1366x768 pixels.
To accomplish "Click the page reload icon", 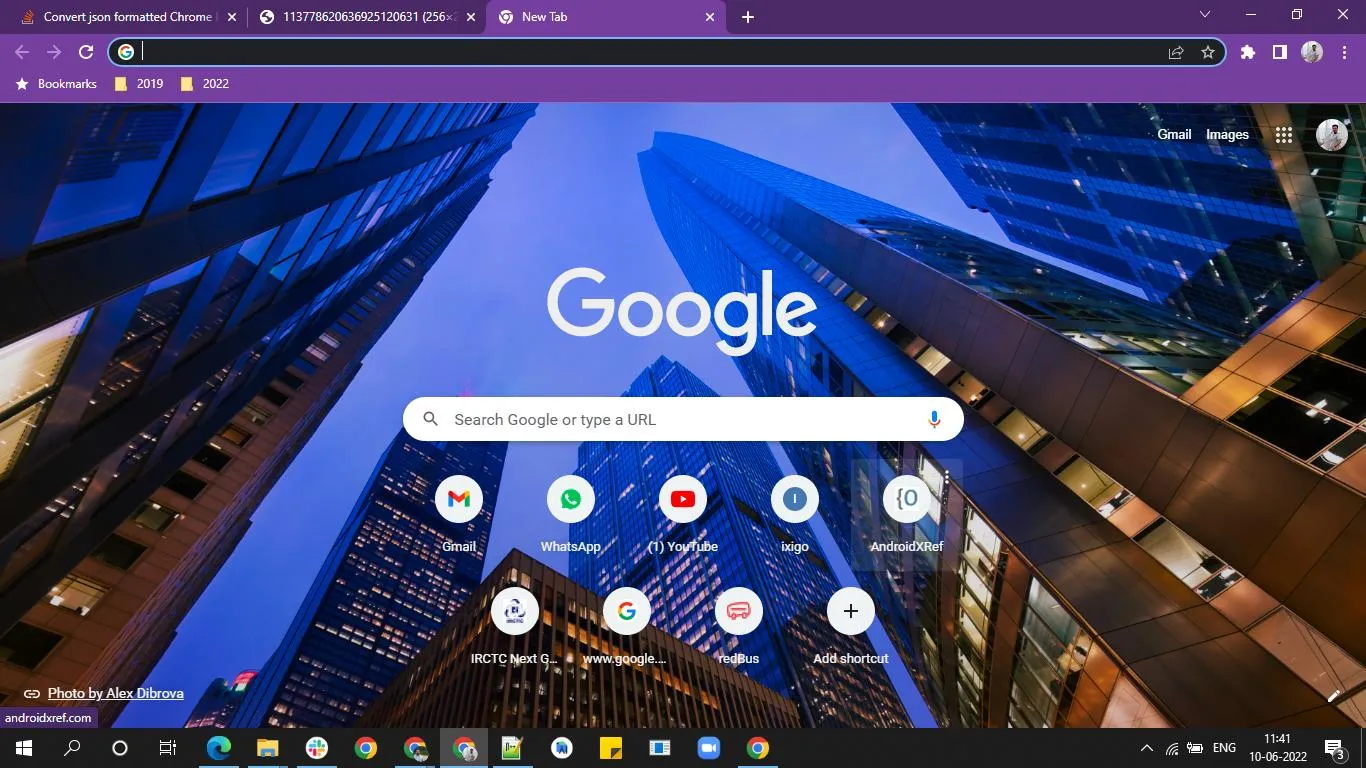I will coord(86,52).
